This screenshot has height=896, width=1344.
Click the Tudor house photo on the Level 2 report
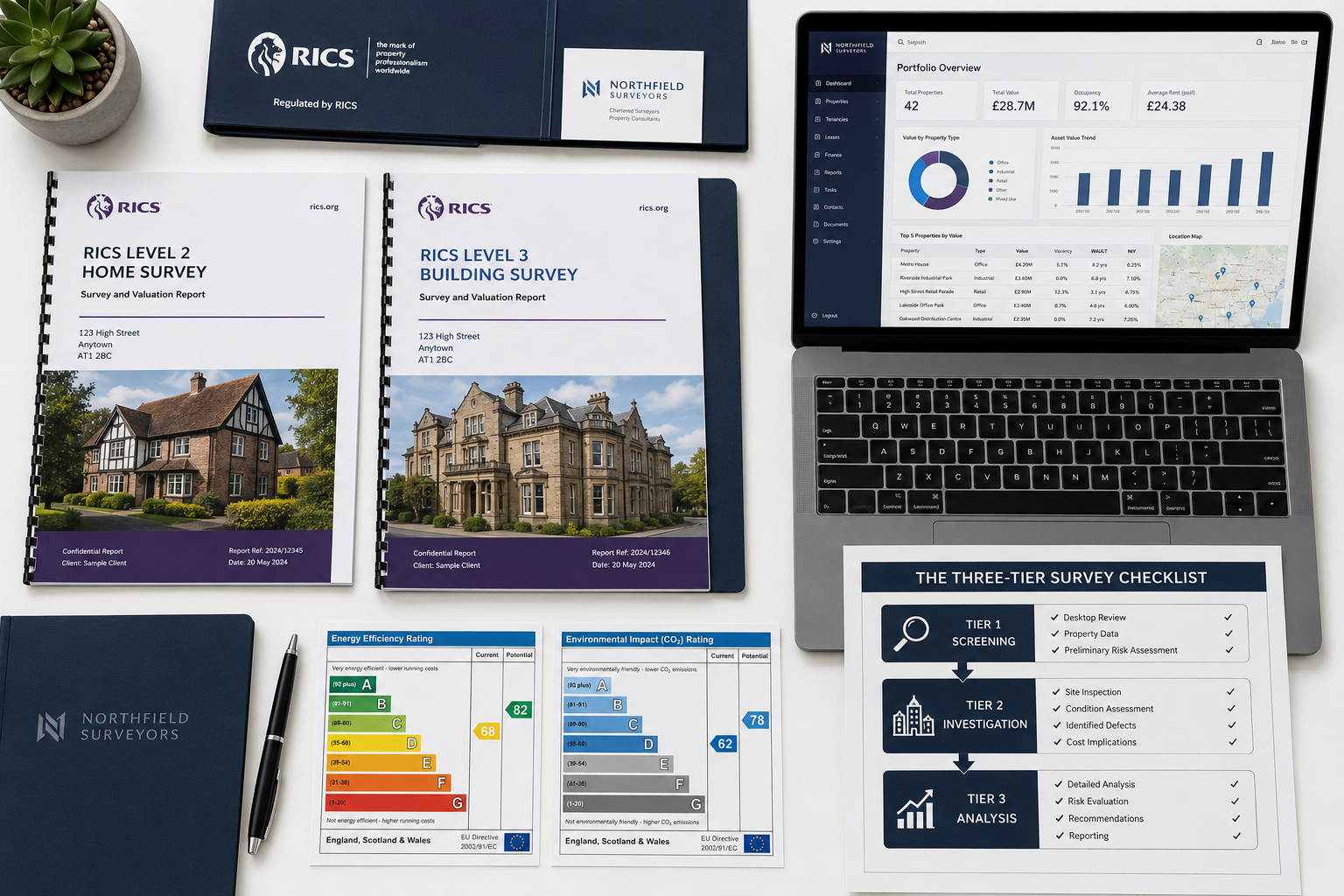click(x=187, y=450)
